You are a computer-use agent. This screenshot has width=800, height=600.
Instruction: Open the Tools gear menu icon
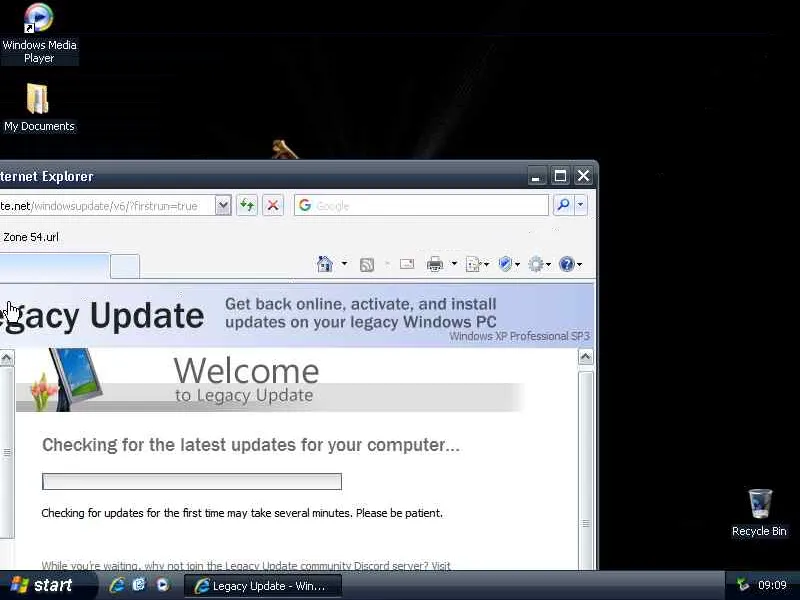(x=539, y=264)
